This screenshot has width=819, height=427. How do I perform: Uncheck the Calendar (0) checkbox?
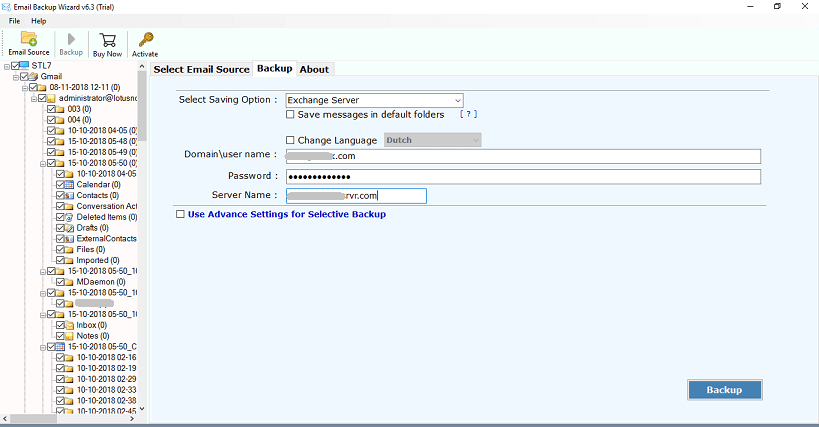click(x=60, y=185)
